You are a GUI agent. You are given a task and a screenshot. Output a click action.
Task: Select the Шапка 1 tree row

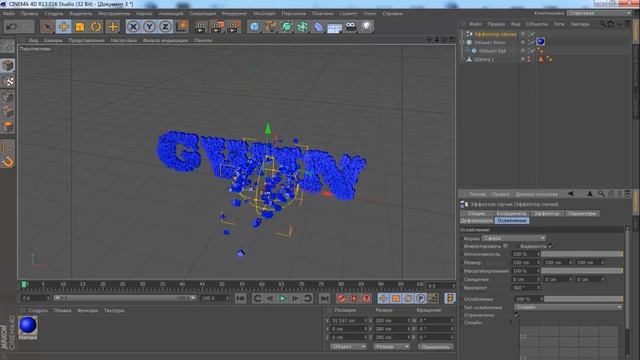484,59
